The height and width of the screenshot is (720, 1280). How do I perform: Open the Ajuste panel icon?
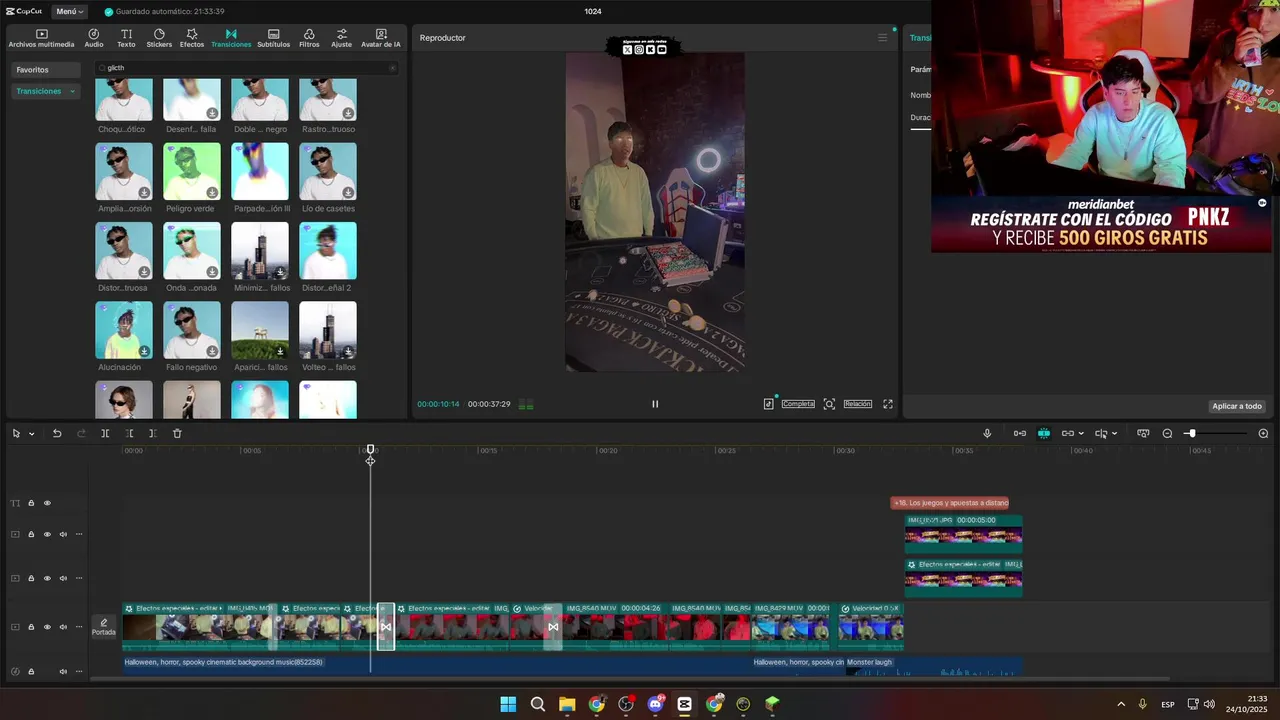[x=342, y=38]
